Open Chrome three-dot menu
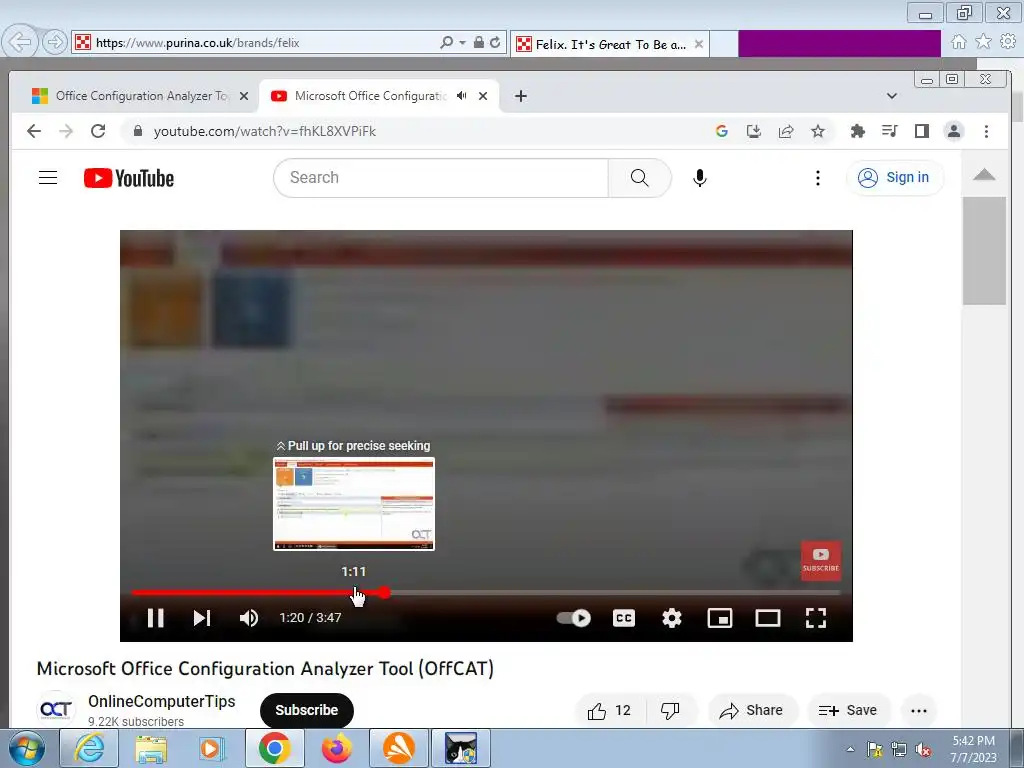This screenshot has height=768, width=1024. pyautogui.click(x=986, y=131)
